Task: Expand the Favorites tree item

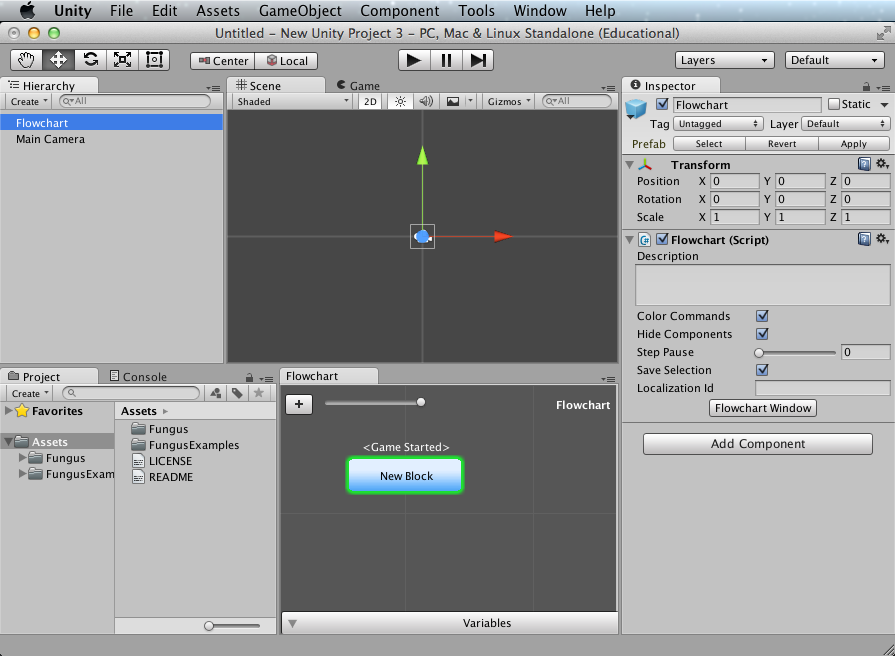Action: click(9, 410)
